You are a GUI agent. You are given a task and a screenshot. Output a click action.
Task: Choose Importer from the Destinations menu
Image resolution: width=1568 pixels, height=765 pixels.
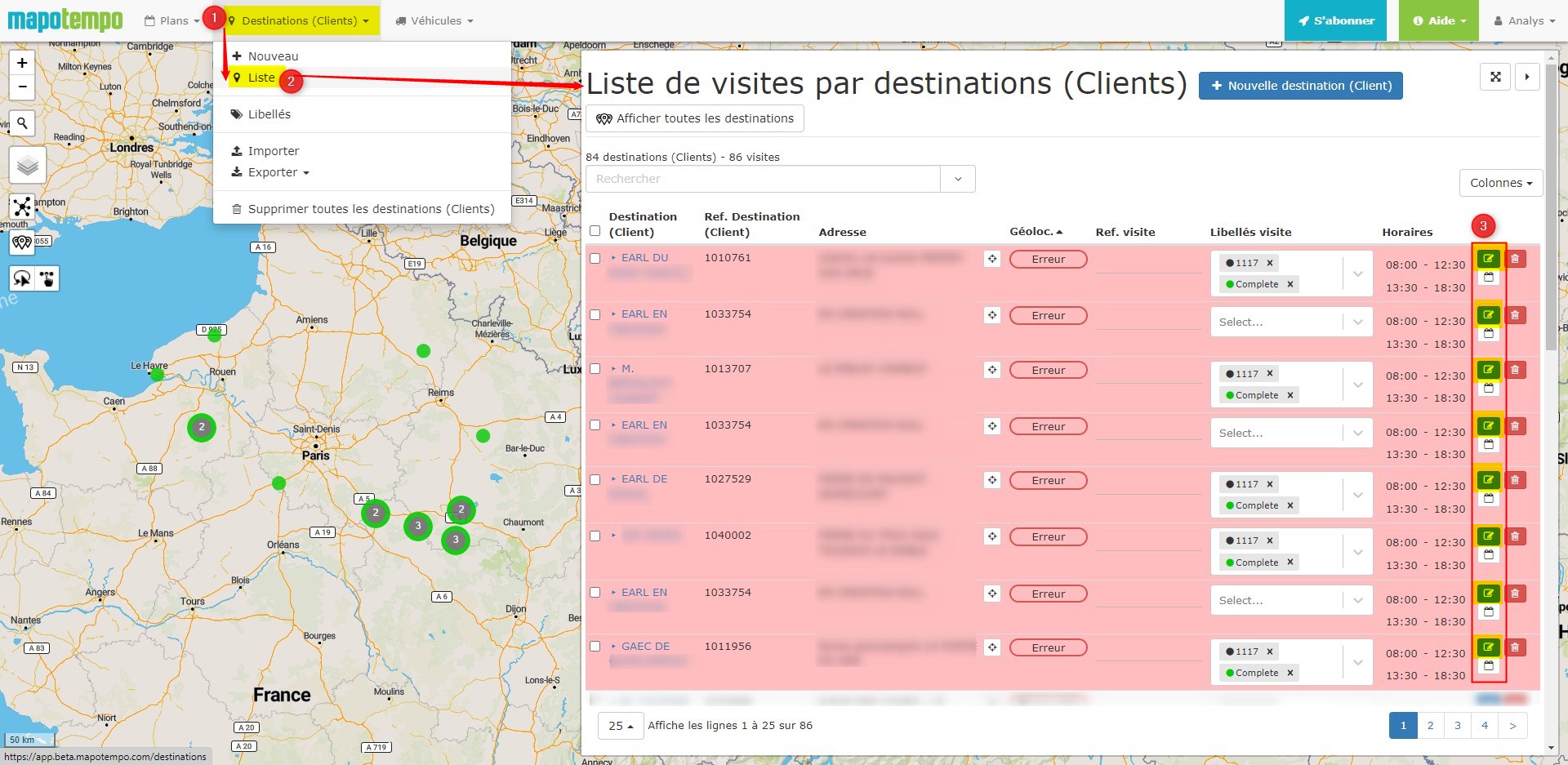point(273,151)
